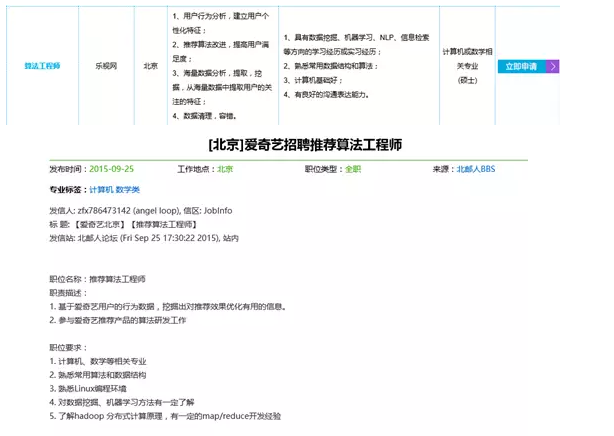The width and height of the screenshot is (614, 436).
Task: Click the 职位名称：推荐算法工程师 line
Action: click(x=98, y=279)
